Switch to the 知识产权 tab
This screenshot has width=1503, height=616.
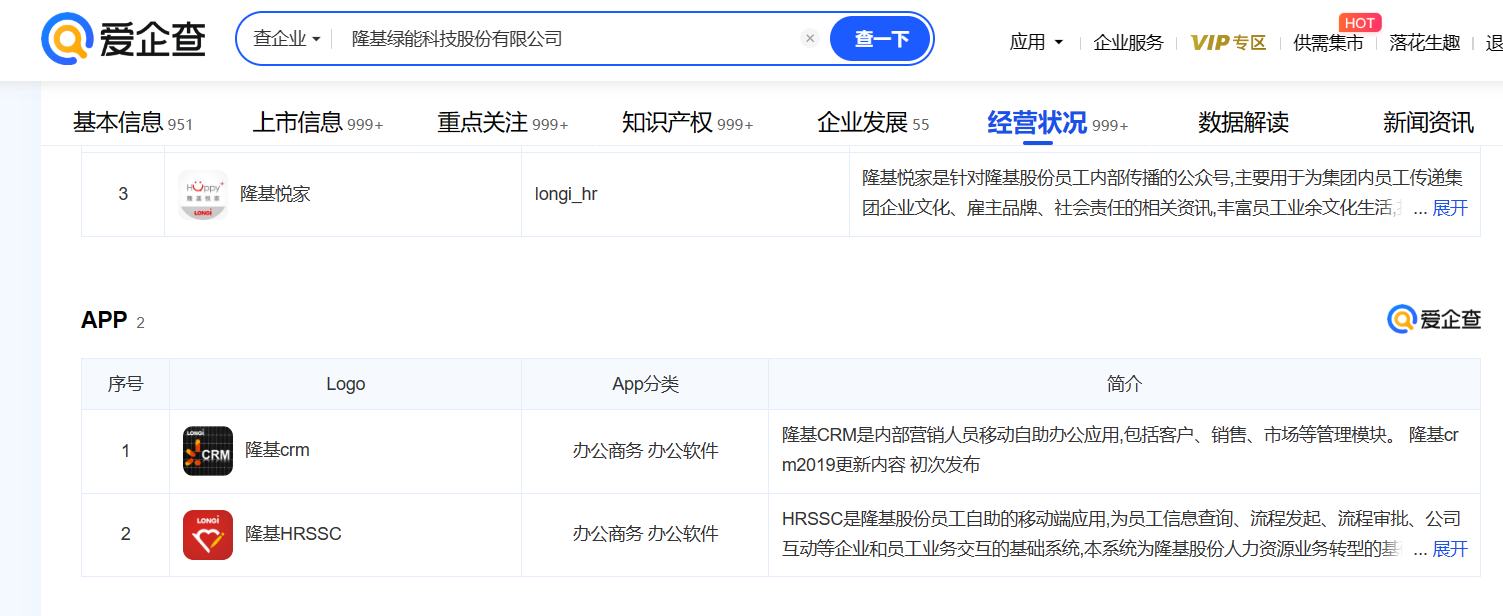687,123
